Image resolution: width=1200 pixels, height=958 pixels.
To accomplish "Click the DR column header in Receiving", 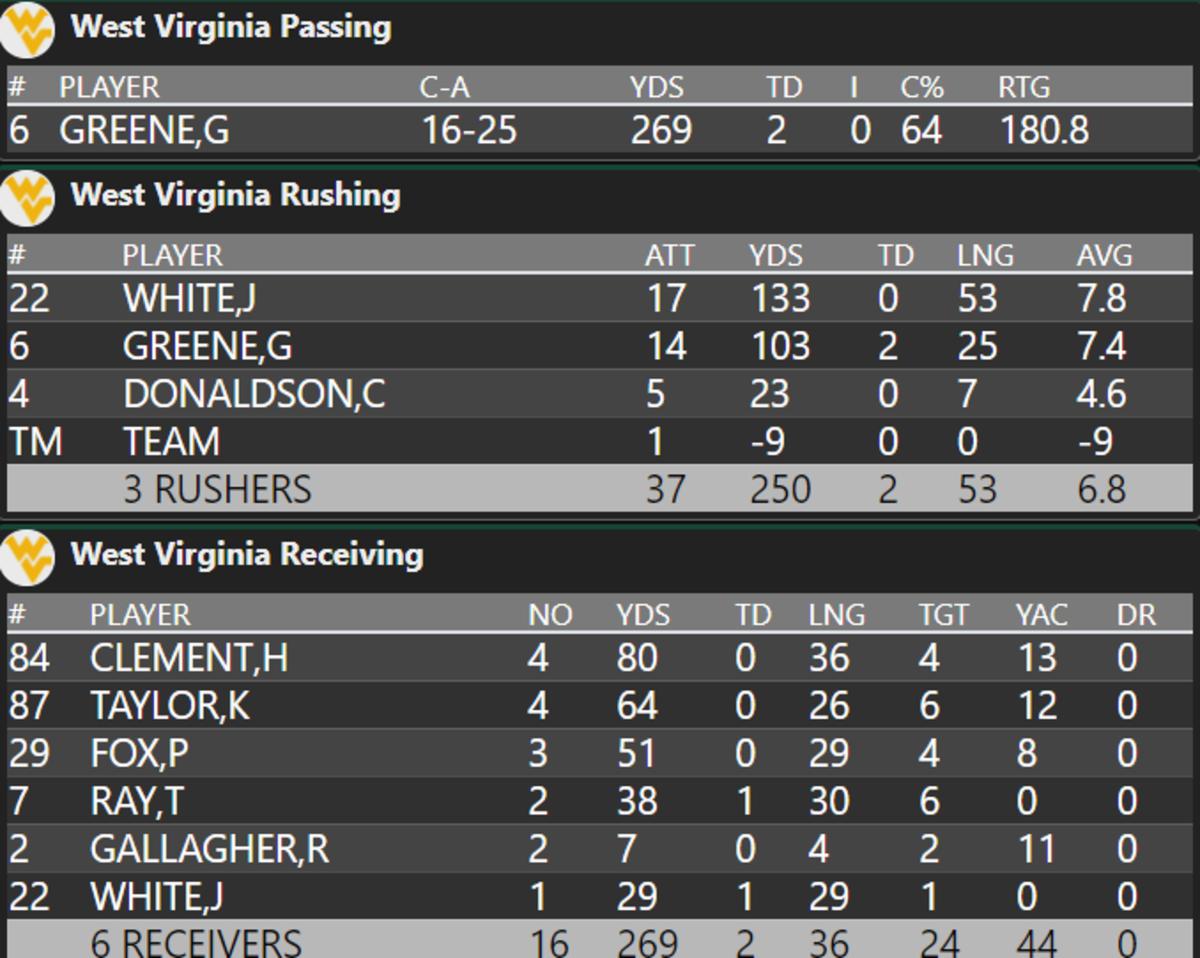I will pyautogui.click(x=1135, y=615).
